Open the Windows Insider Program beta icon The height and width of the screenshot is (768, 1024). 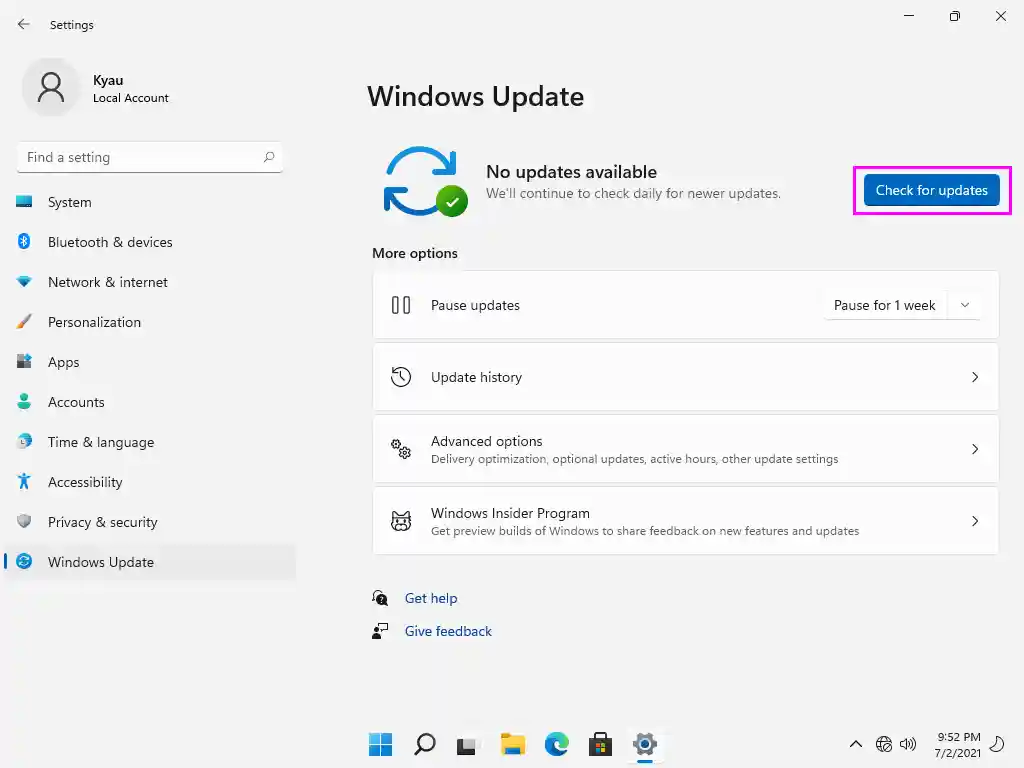point(401,521)
